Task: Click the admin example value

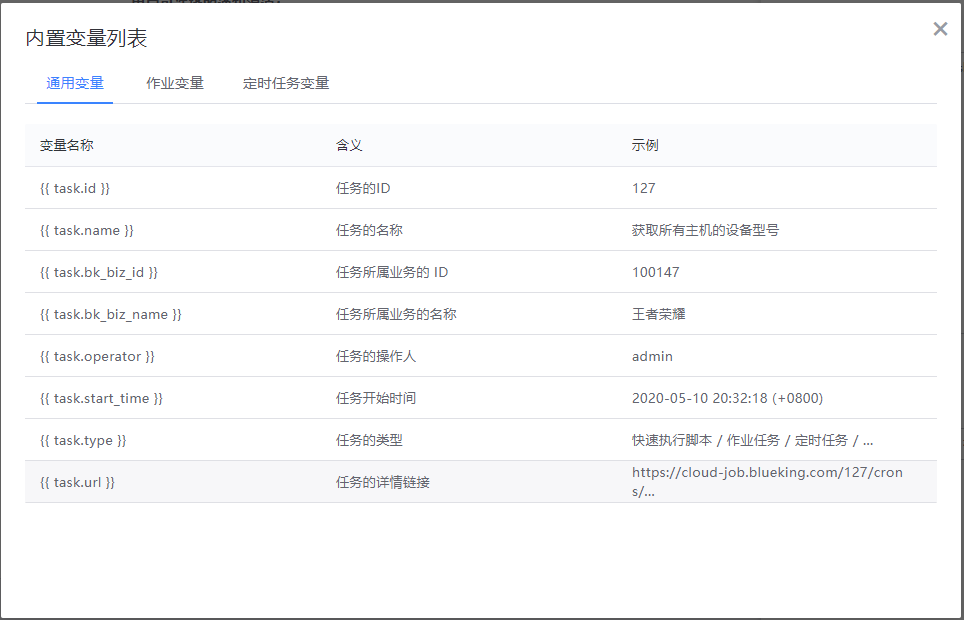Action: (x=652, y=356)
